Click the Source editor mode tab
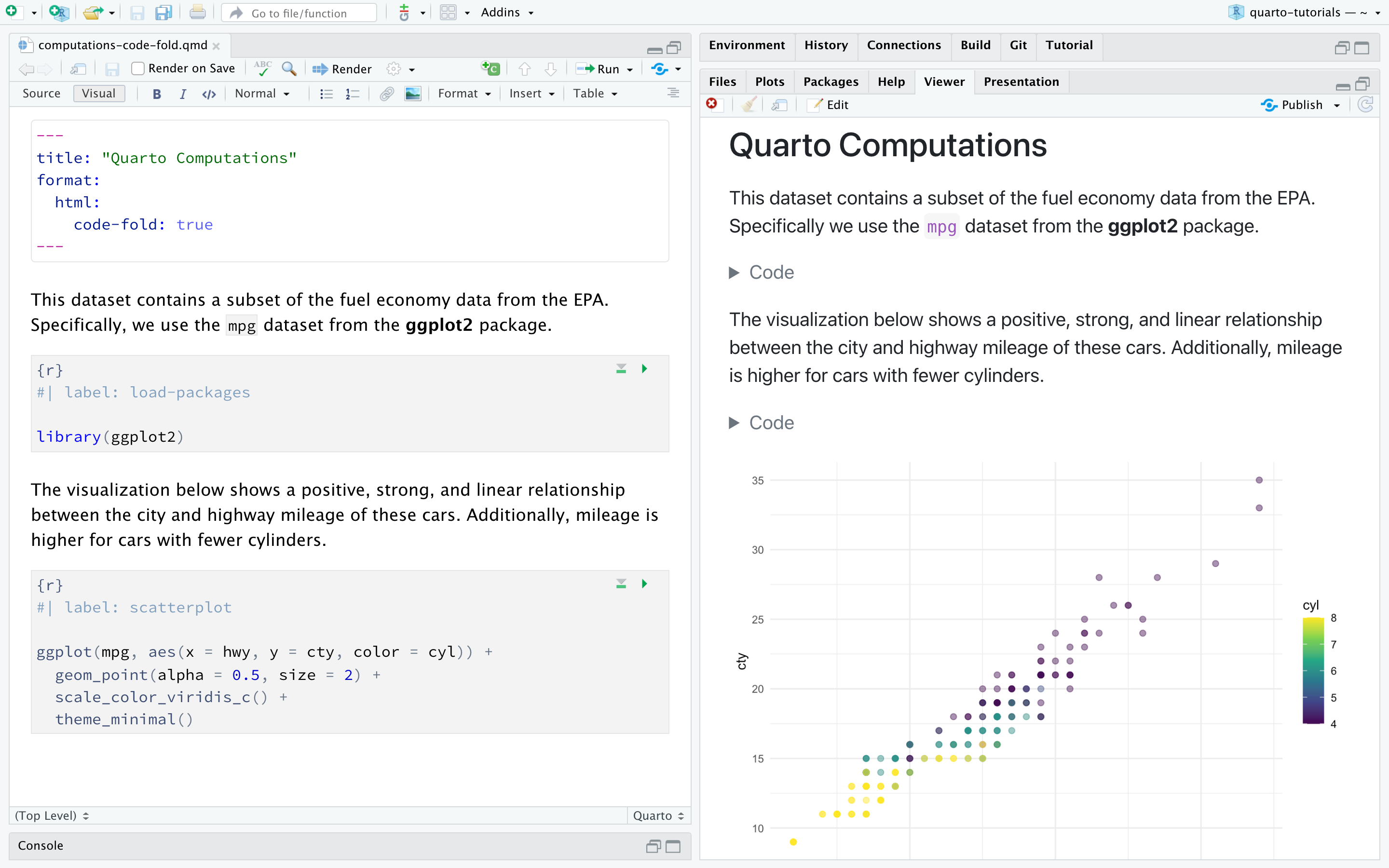This screenshot has width=1389, height=868. click(x=42, y=94)
